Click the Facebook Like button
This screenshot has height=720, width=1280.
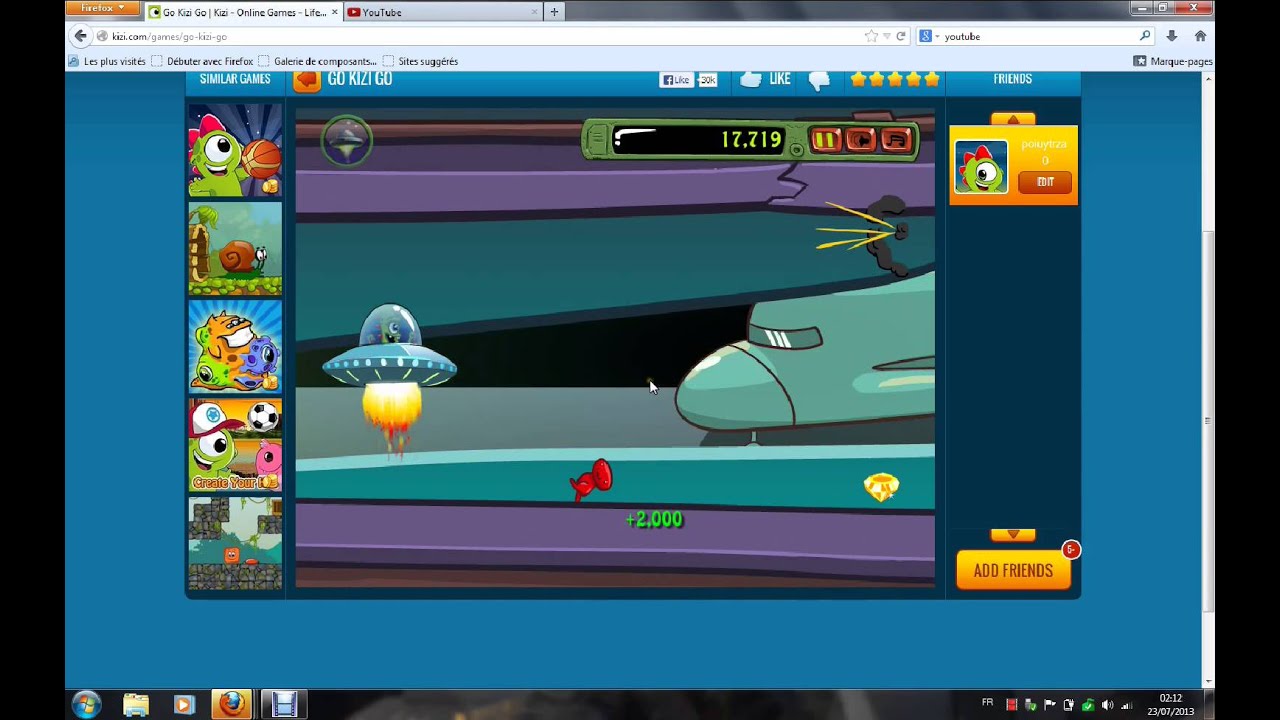676,80
